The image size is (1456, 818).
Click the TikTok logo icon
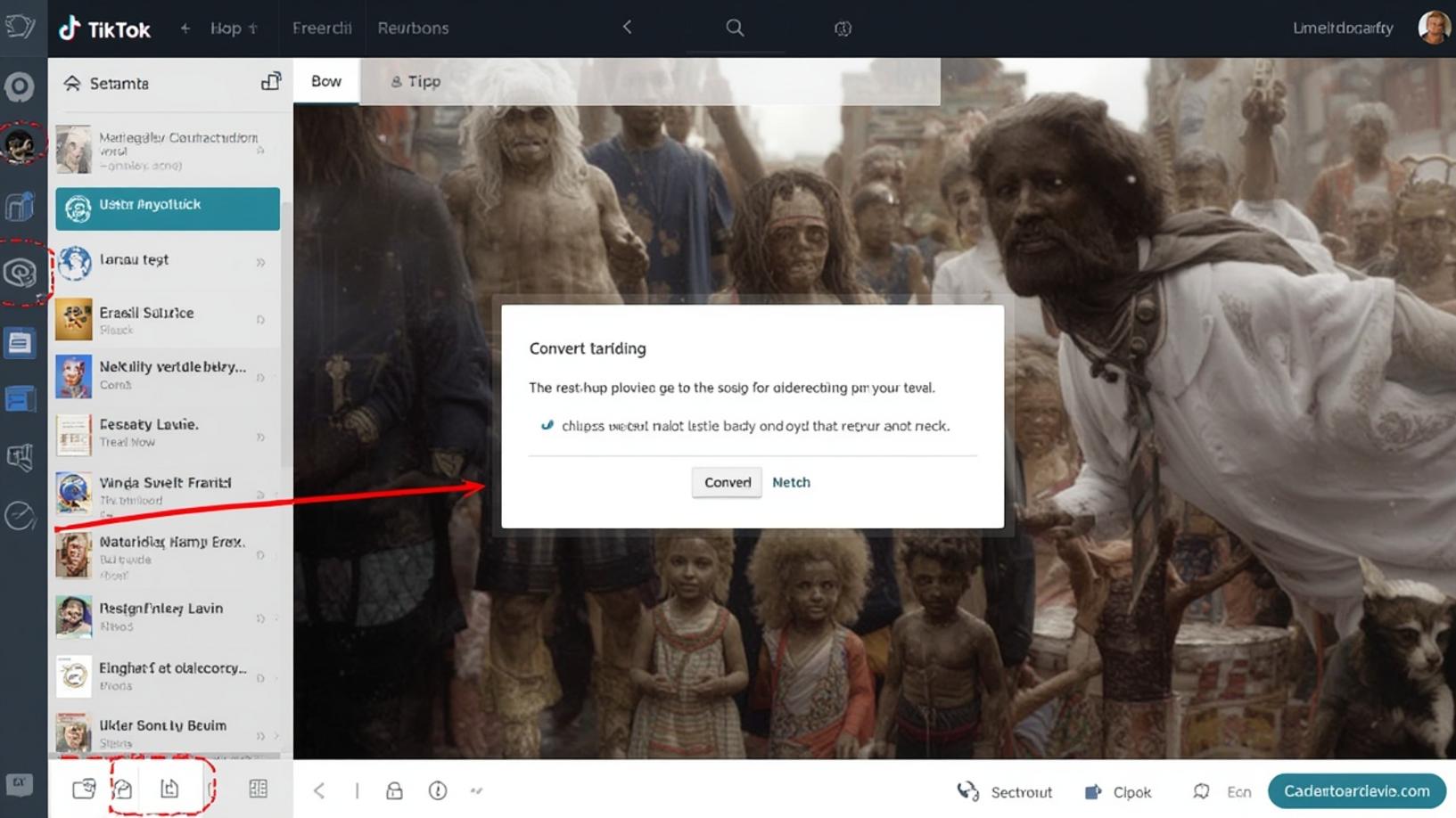point(68,28)
